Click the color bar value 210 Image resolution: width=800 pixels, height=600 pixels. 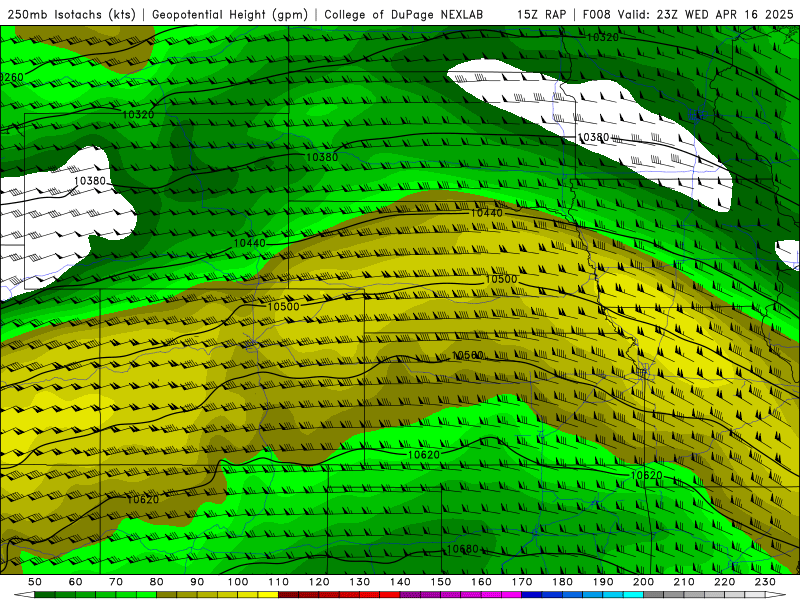[x=684, y=582]
